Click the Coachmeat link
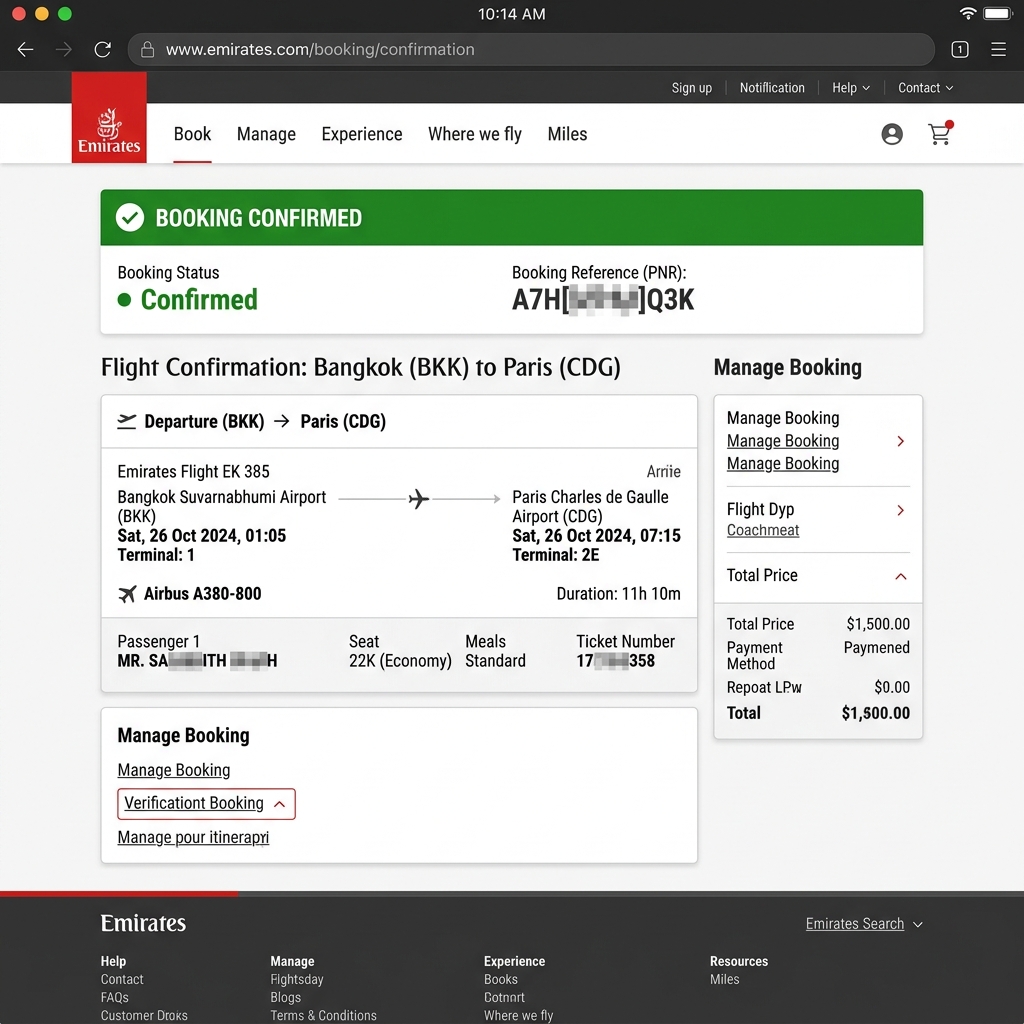The height and width of the screenshot is (1024, 1024). click(x=763, y=530)
